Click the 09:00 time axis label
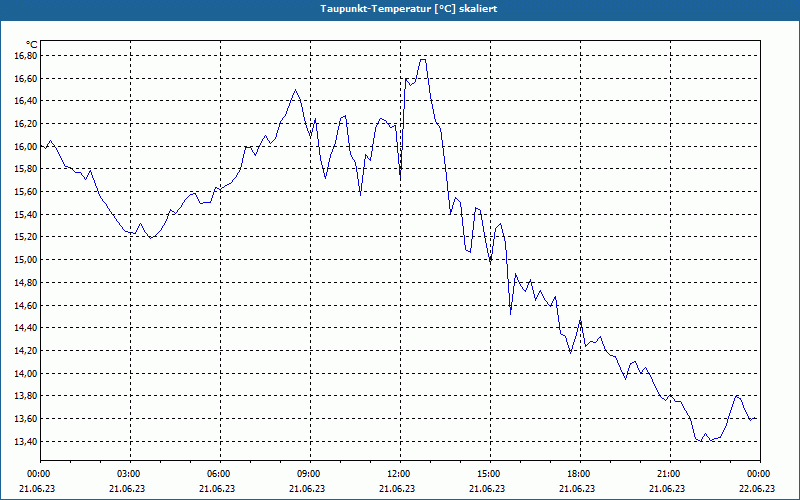Screen dimensions: 800x500 [x=310, y=474]
